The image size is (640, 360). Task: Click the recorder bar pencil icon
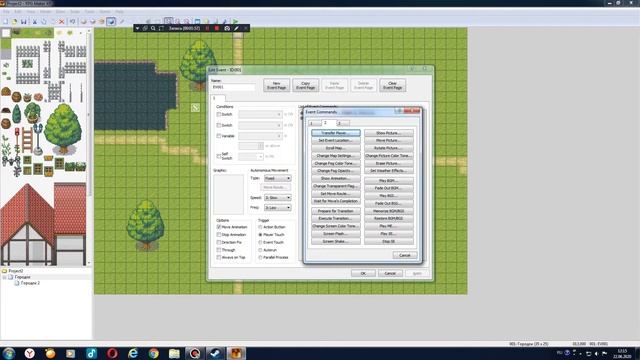point(236,28)
